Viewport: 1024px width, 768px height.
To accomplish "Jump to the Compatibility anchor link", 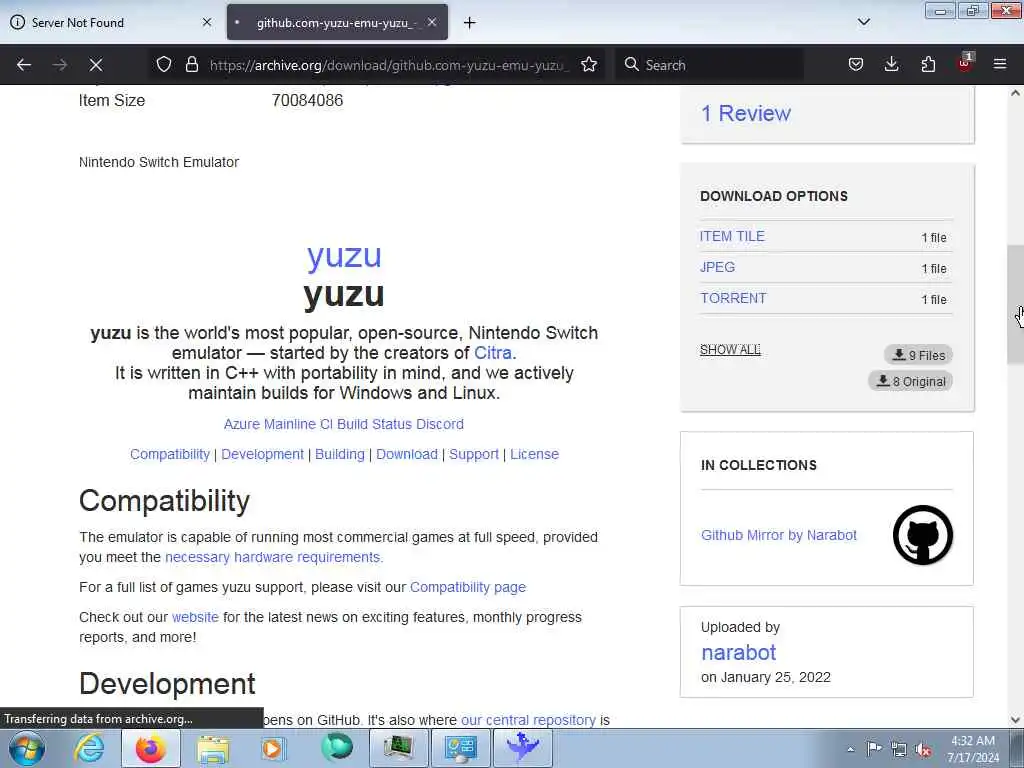I will (x=170, y=454).
